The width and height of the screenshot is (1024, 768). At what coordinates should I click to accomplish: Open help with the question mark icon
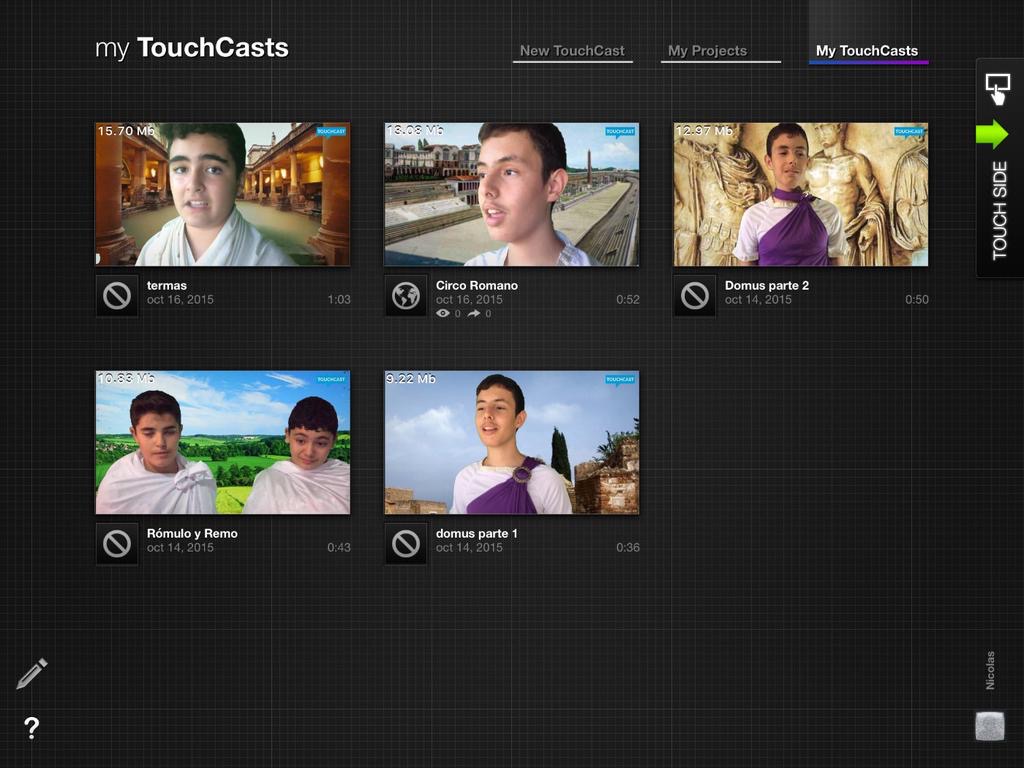[x=31, y=728]
